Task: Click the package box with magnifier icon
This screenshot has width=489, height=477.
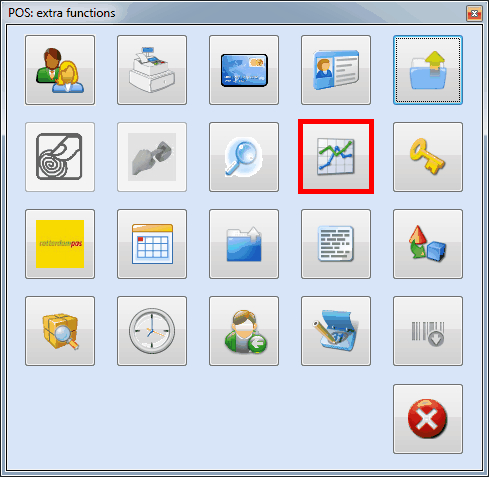Action: [x=60, y=331]
